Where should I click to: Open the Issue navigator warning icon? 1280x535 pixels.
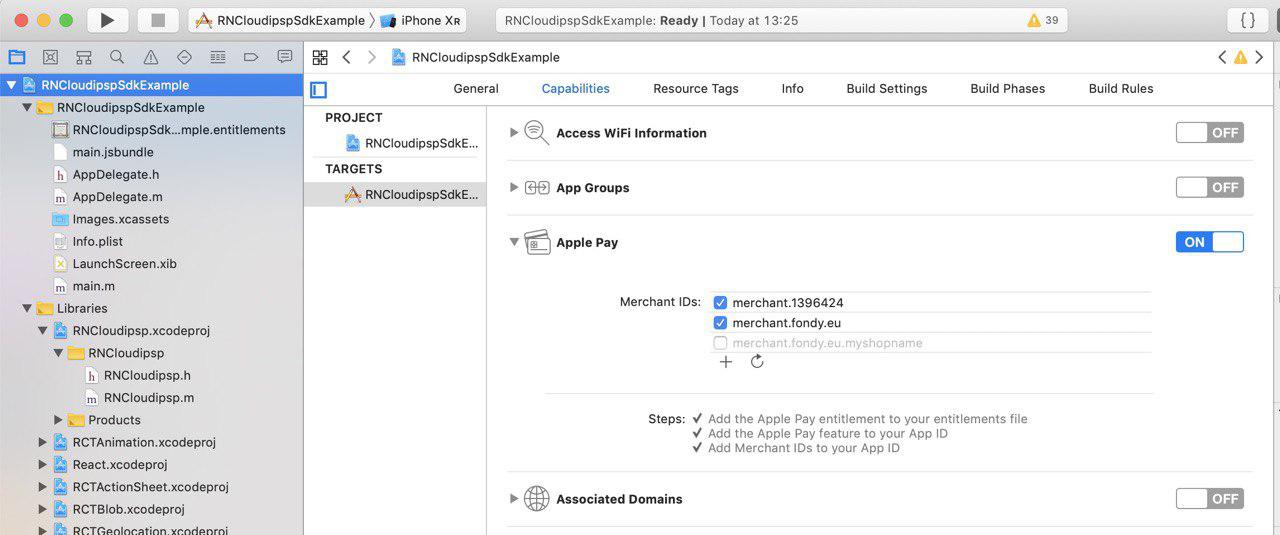click(151, 57)
